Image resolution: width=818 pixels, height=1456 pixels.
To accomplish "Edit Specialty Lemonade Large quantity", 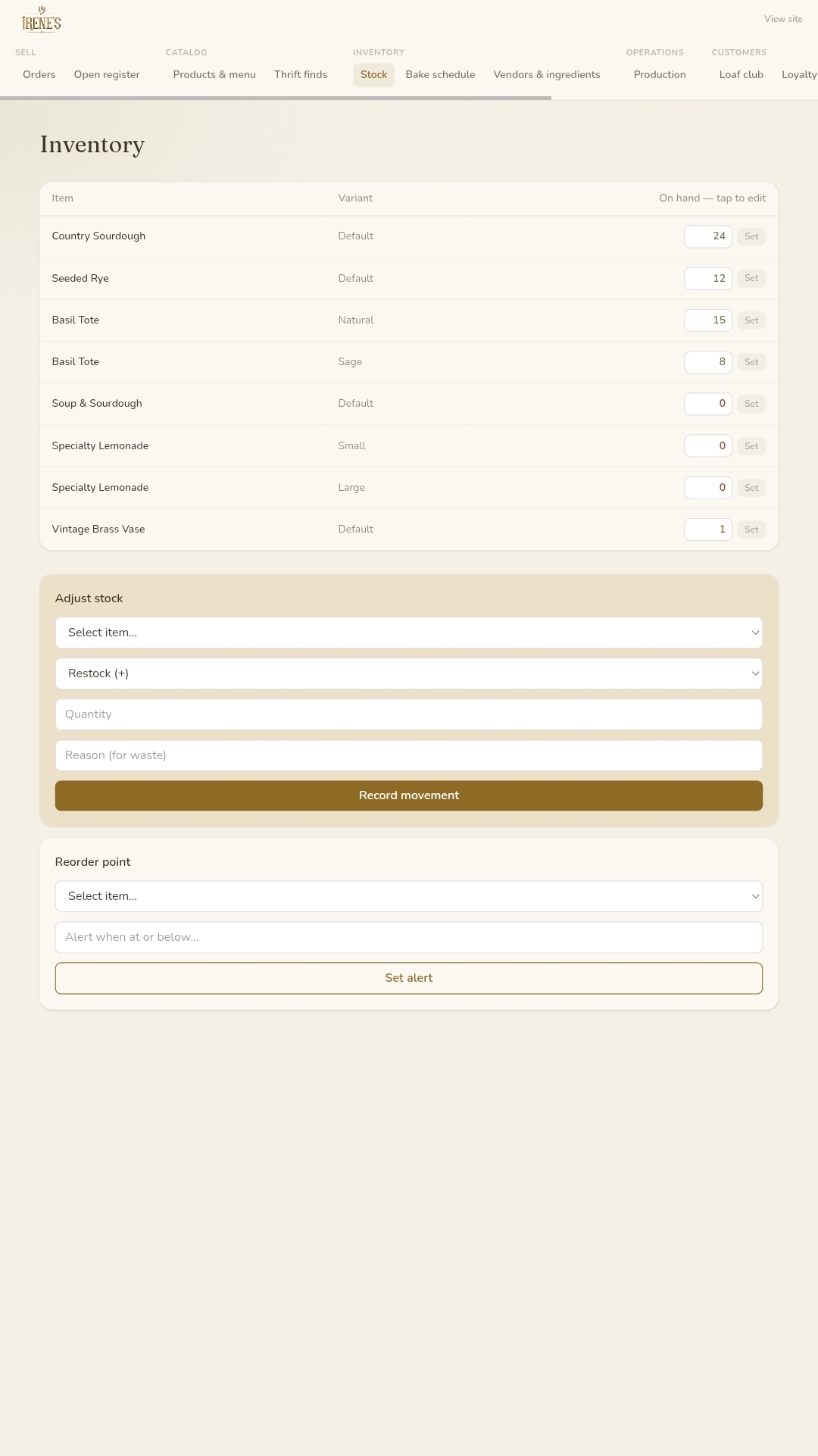I will point(708,487).
